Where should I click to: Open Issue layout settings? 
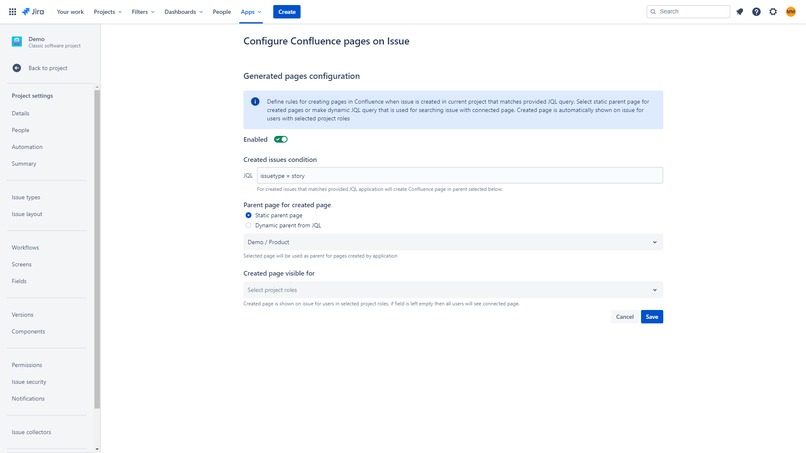(x=27, y=214)
